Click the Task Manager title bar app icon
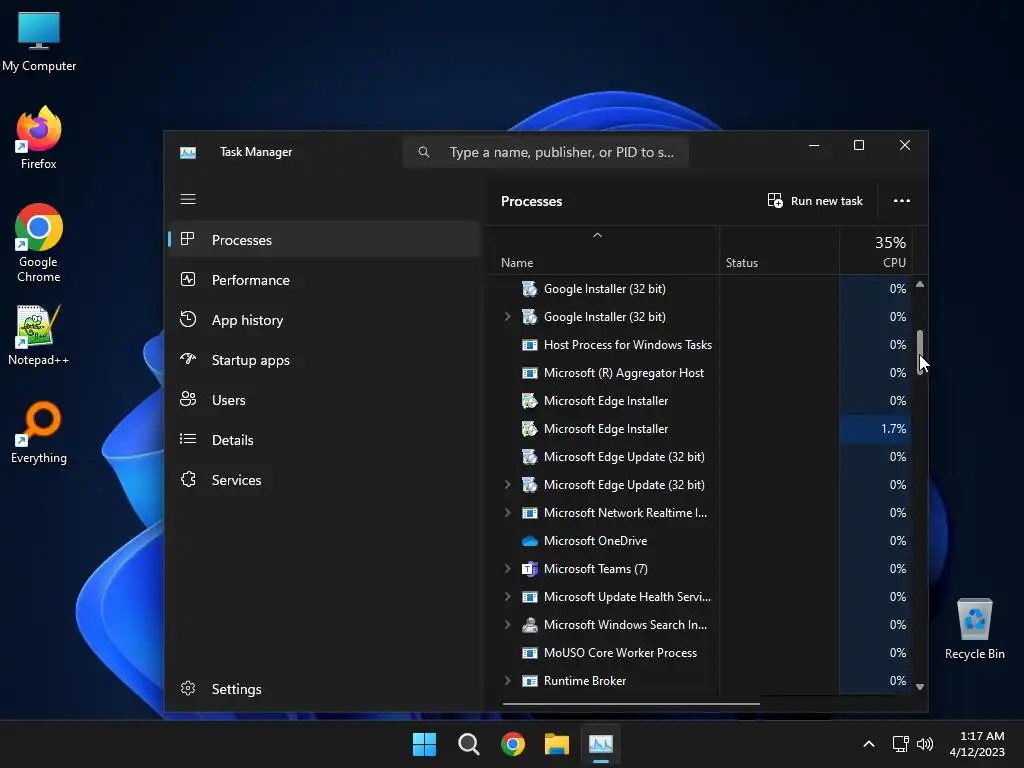 coord(188,152)
